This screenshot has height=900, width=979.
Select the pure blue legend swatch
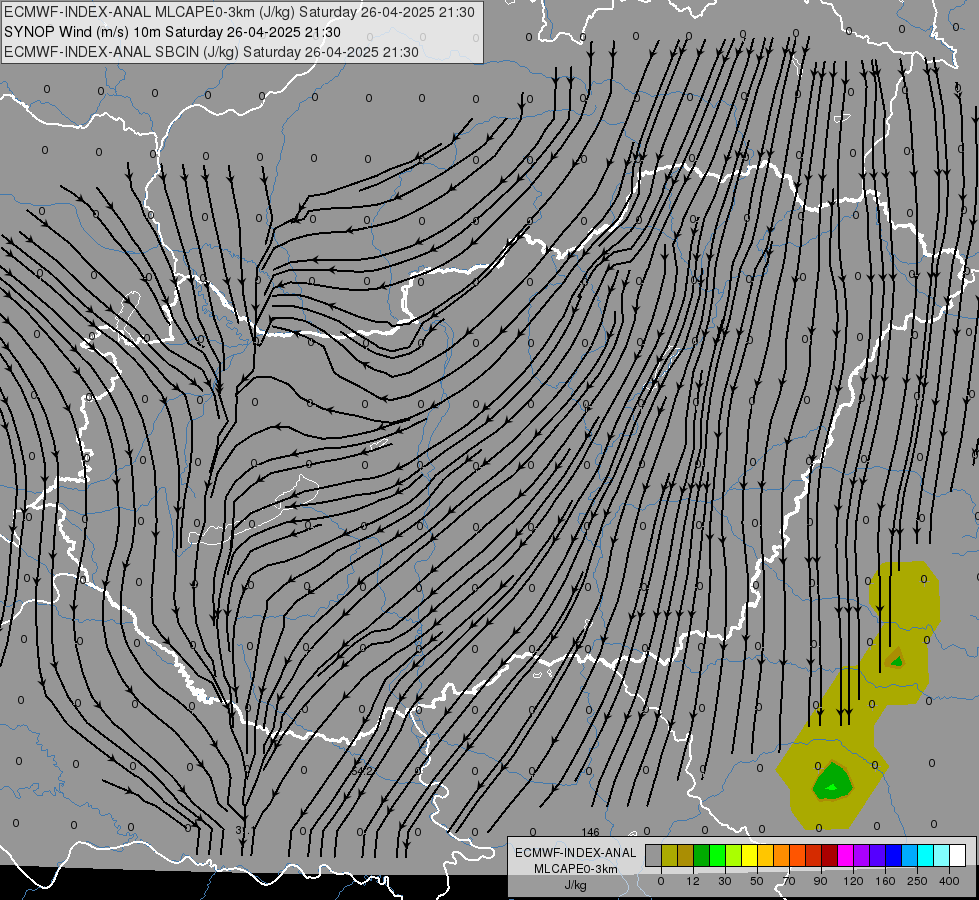click(894, 855)
